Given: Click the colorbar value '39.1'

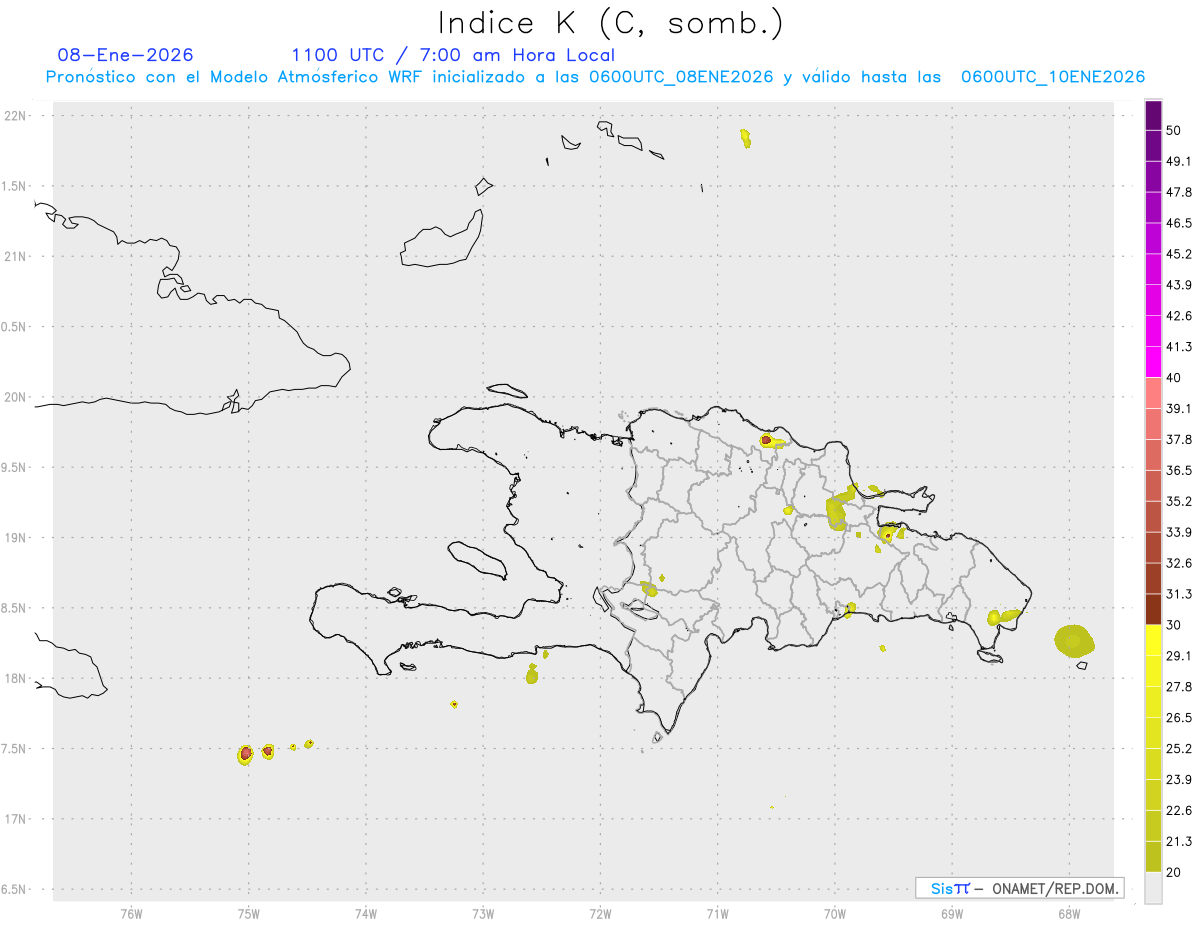Looking at the screenshot, I should (1180, 408).
